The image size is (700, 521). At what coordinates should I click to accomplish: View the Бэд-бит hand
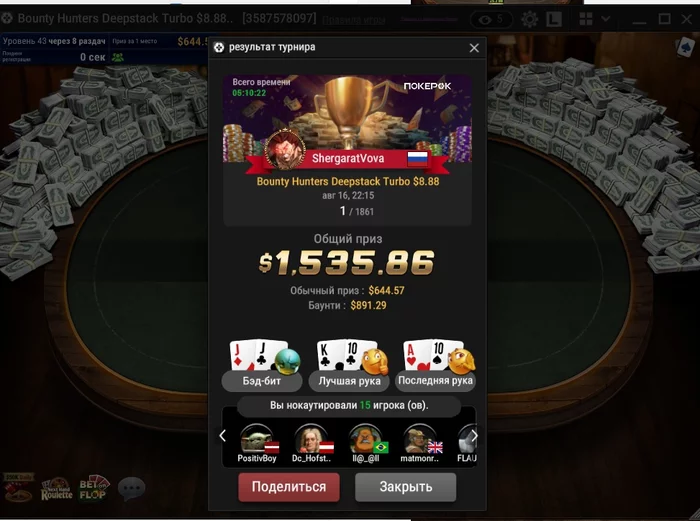262,381
